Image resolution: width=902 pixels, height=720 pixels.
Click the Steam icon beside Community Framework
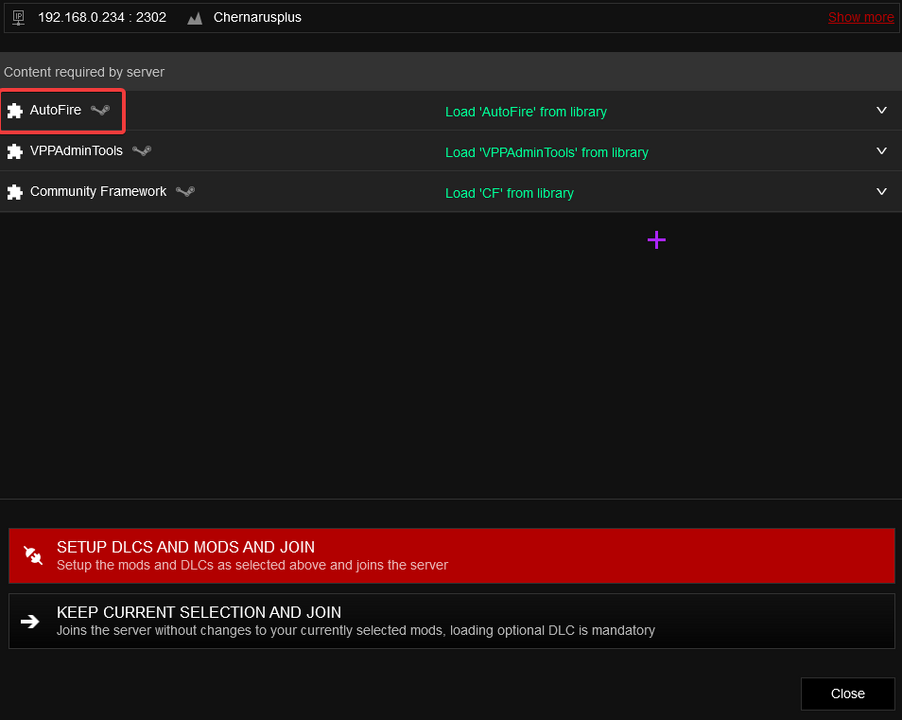click(185, 192)
